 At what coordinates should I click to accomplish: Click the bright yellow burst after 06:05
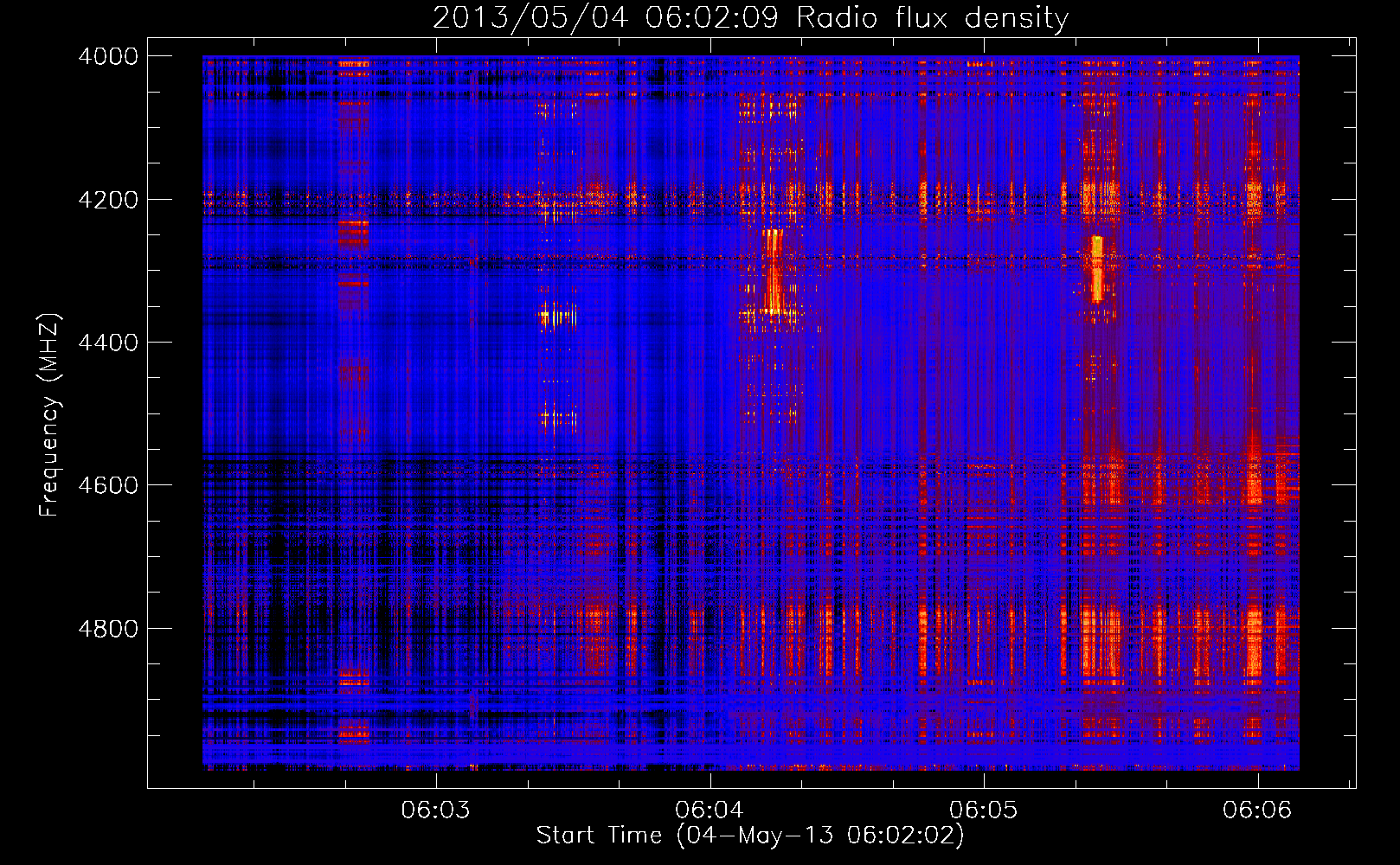(x=1097, y=268)
